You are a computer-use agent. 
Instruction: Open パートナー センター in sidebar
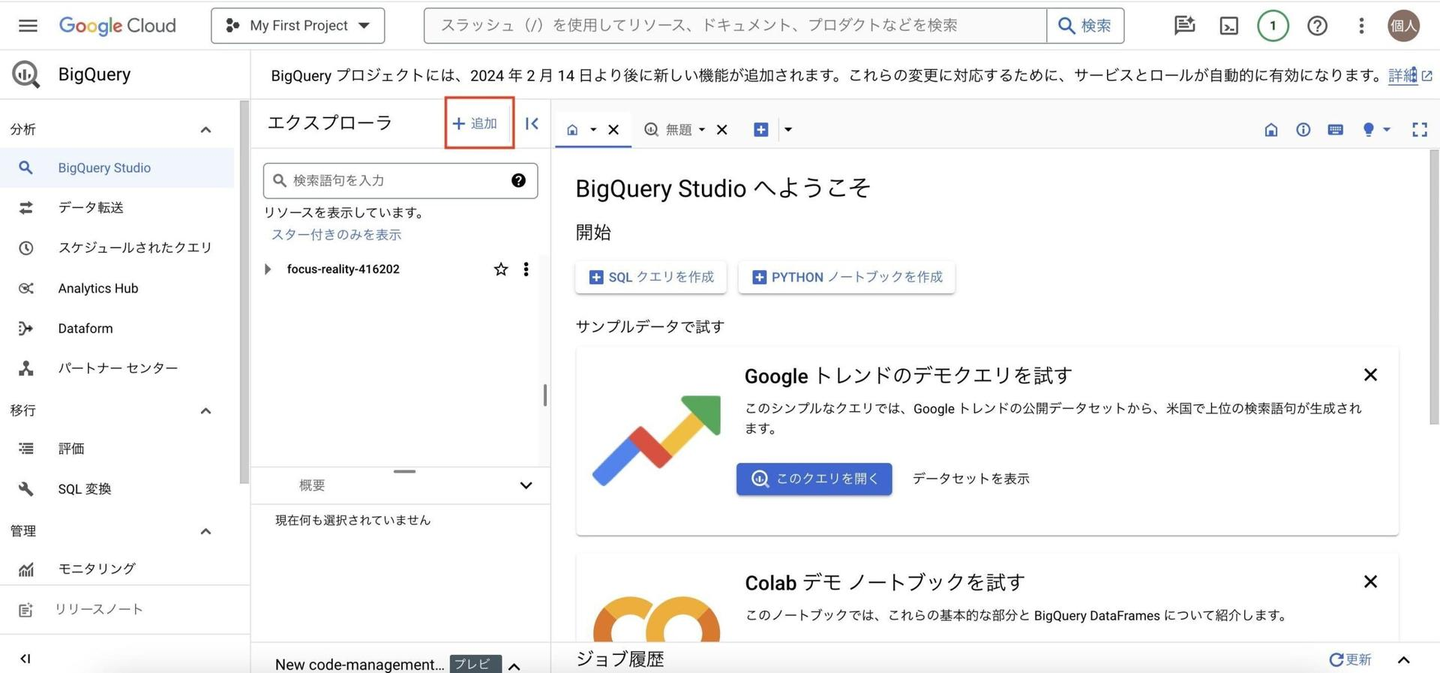coord(117,368)
